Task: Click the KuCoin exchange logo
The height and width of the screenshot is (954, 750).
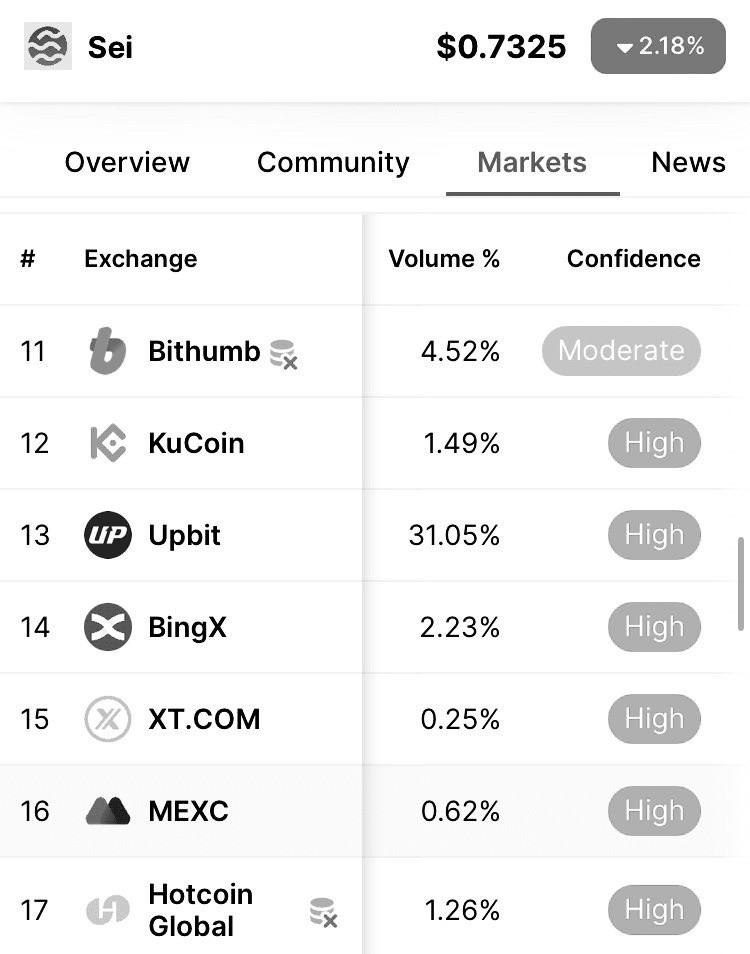Action: 108,443
